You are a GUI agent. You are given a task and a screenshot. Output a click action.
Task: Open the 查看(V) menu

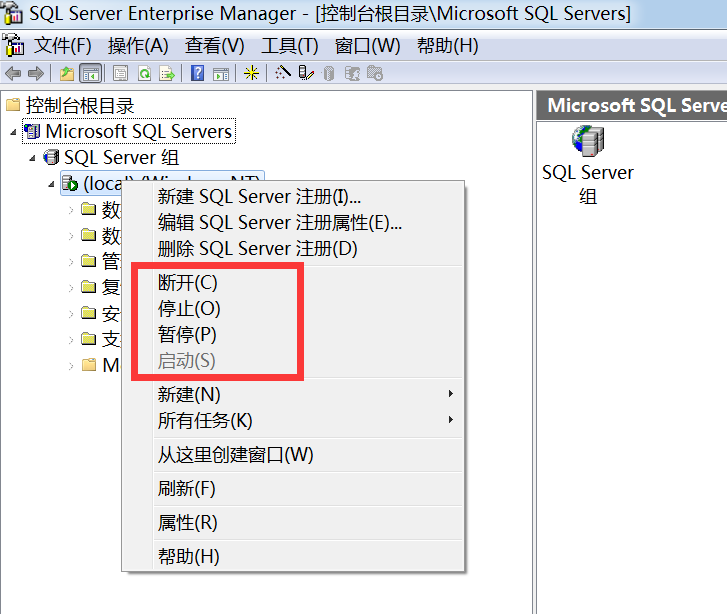(215, 45)
